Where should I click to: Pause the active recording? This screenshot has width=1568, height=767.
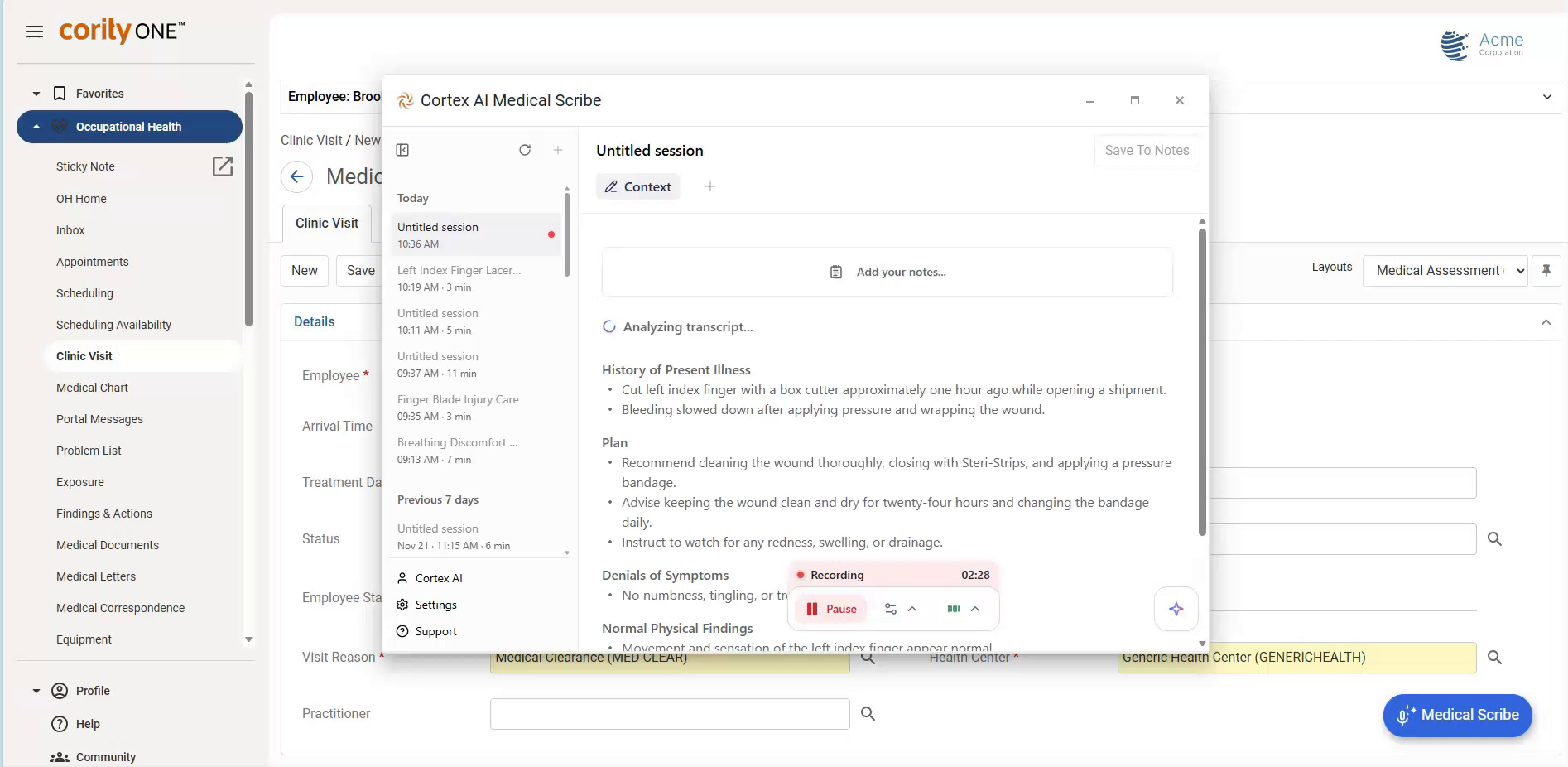pyautogui.click(x=830, y=609)
